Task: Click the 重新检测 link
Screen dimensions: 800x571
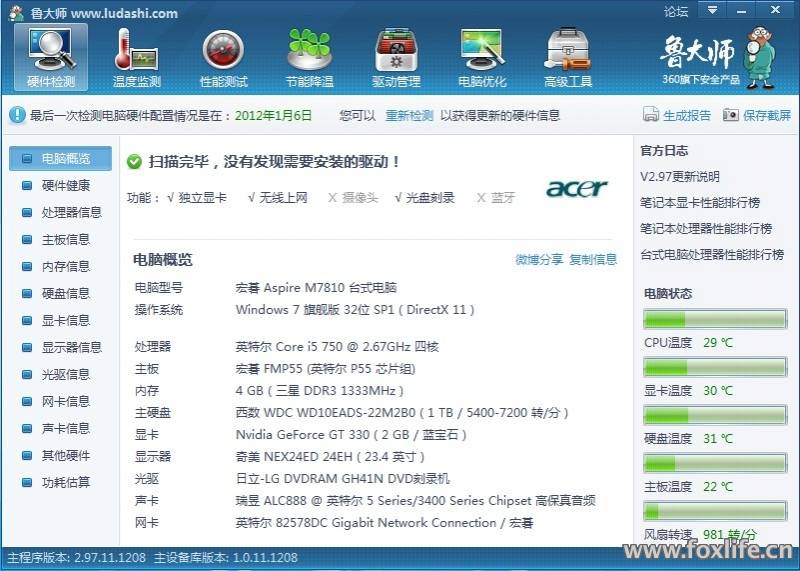Action: 409,116
